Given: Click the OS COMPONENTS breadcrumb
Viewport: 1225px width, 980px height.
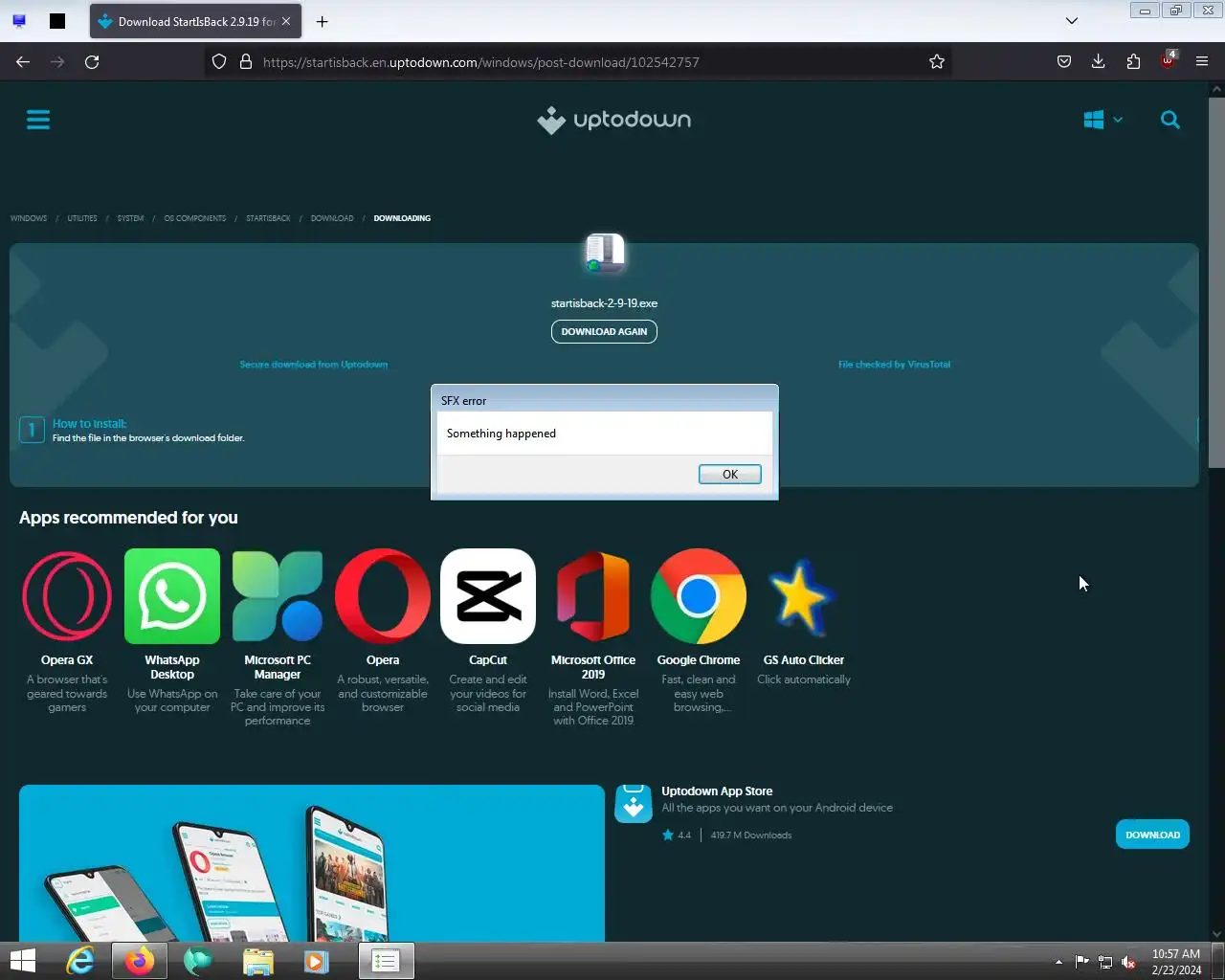Looking at the screenshot, I should click(x=195, y=218).
